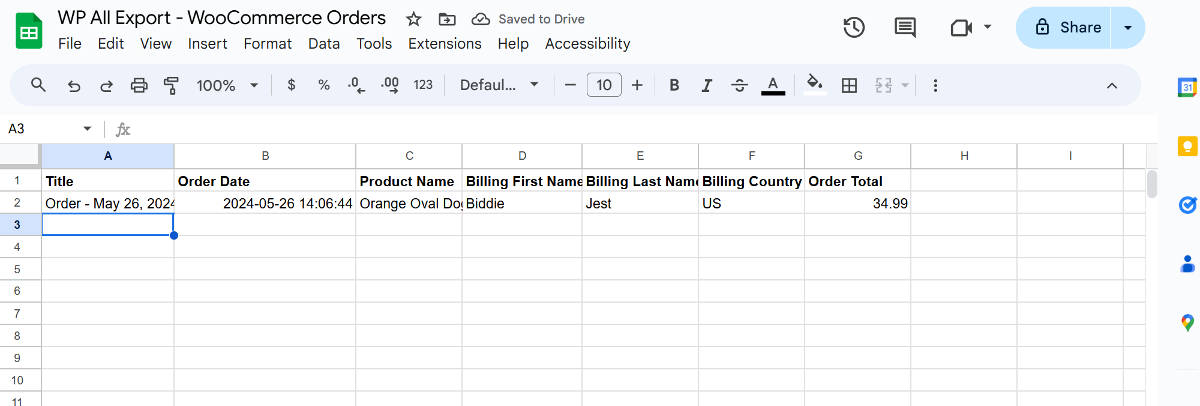
Task: Increase font size with plus button
Action: [x=637, y=85]
